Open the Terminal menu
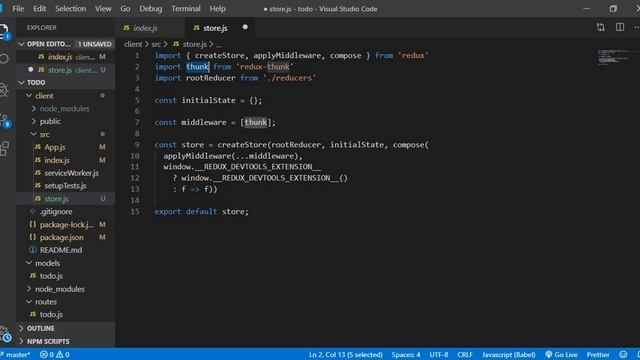Viewport: 640px width, 360px height. coord(186,9)
